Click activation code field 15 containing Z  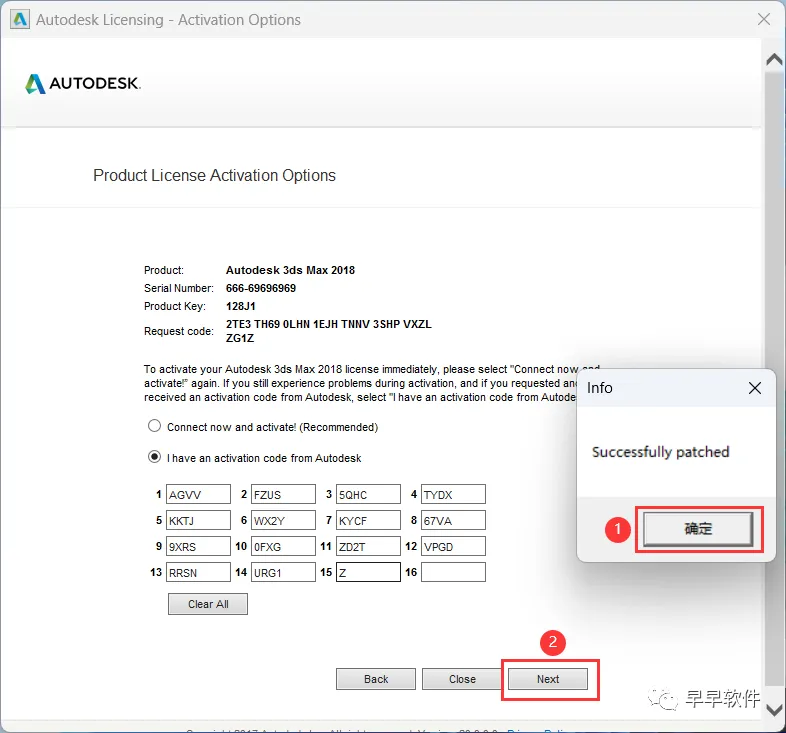tap(368, 573)
